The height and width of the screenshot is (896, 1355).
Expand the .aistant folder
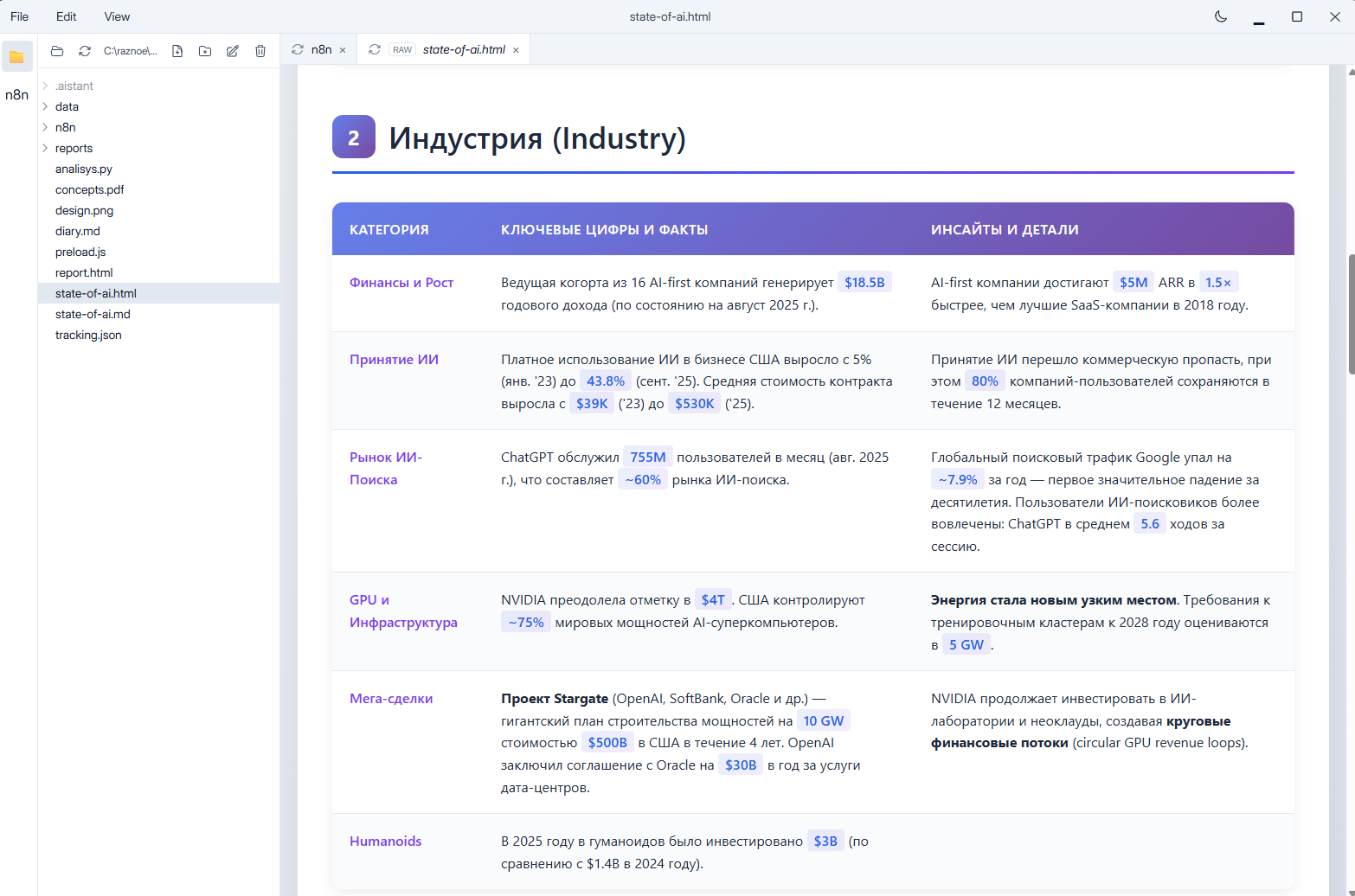coord(45,86)
